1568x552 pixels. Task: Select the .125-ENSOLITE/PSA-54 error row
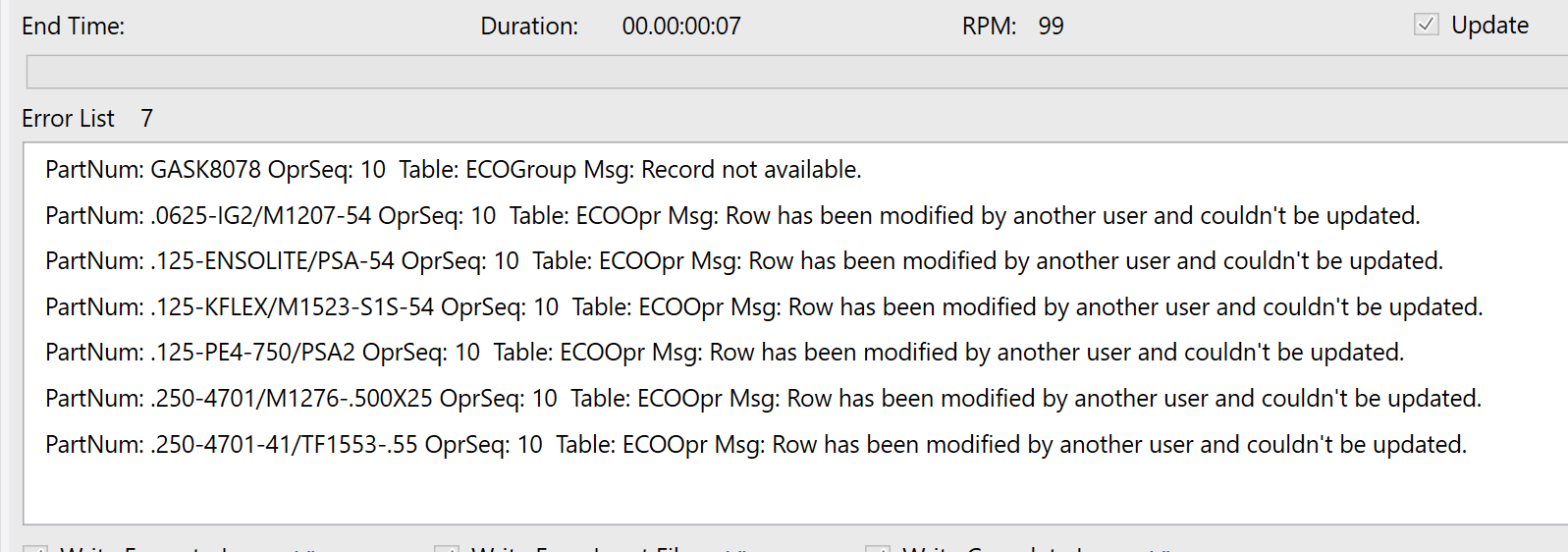coord(744,261)
